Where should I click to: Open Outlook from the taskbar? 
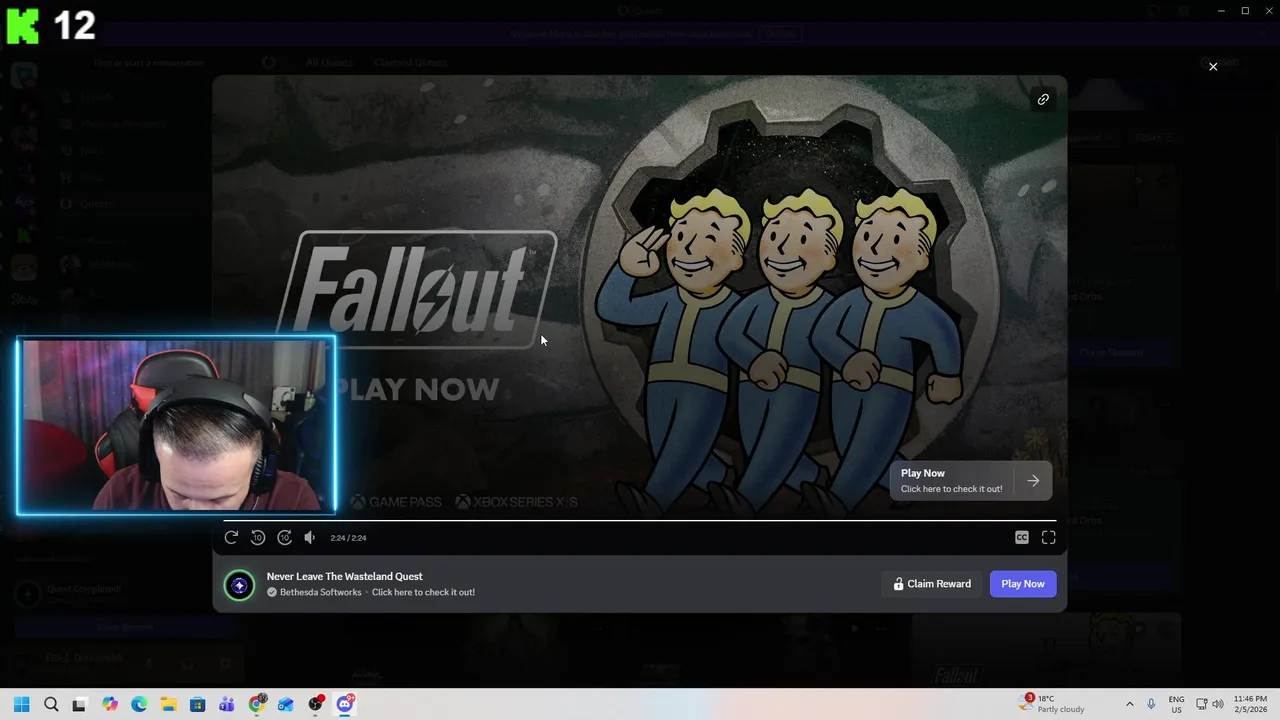(x=286, y=704)
